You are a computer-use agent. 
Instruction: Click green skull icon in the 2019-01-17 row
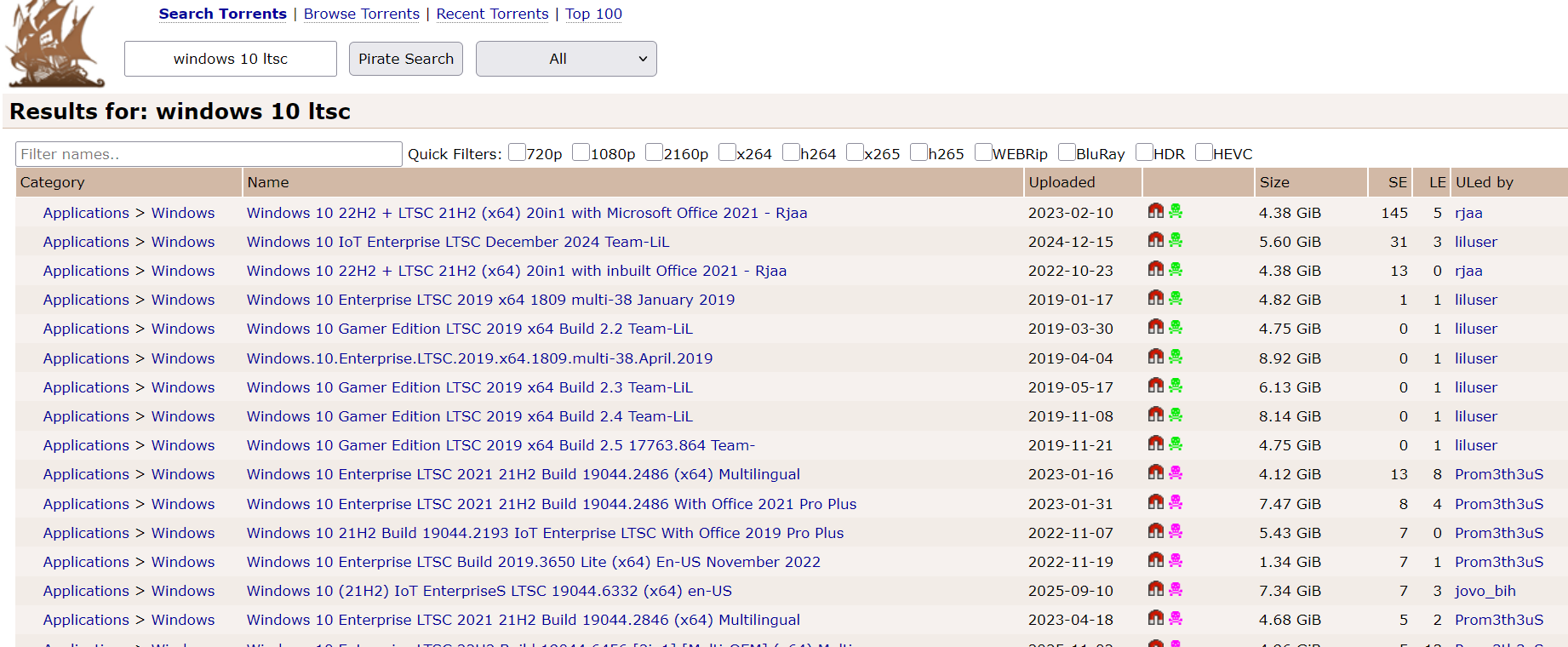tap(1176, 298)
